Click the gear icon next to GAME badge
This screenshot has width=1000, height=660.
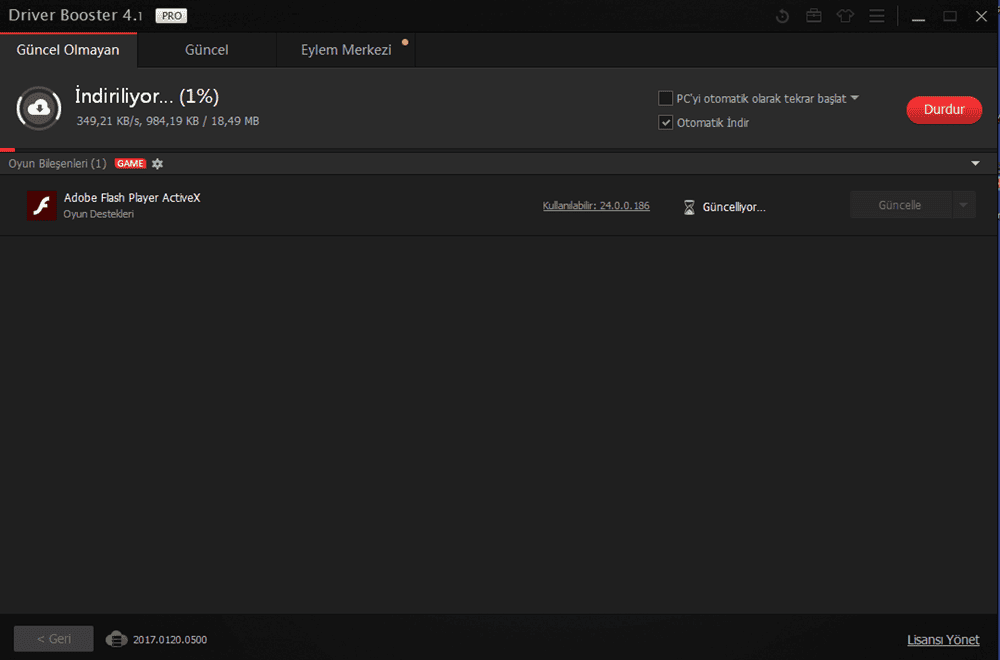(157, 163)
